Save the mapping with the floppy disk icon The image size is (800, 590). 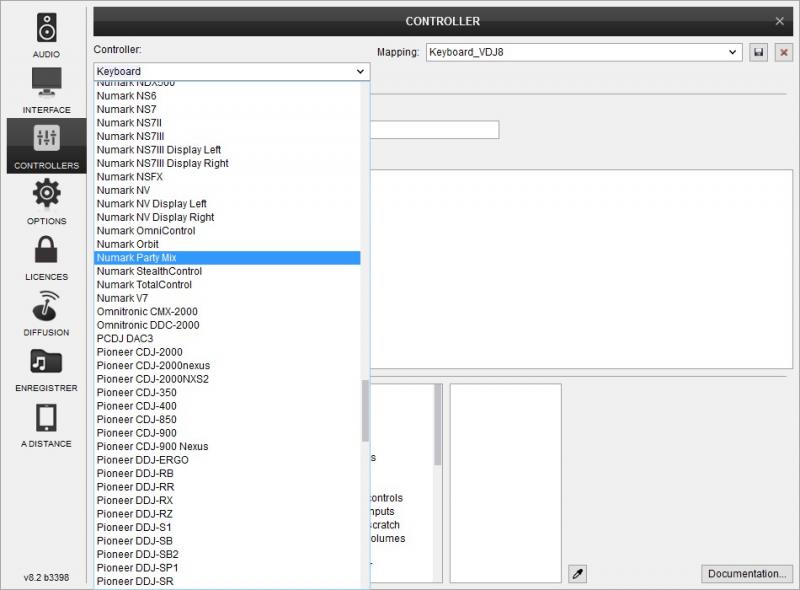(x=759, y=52)
